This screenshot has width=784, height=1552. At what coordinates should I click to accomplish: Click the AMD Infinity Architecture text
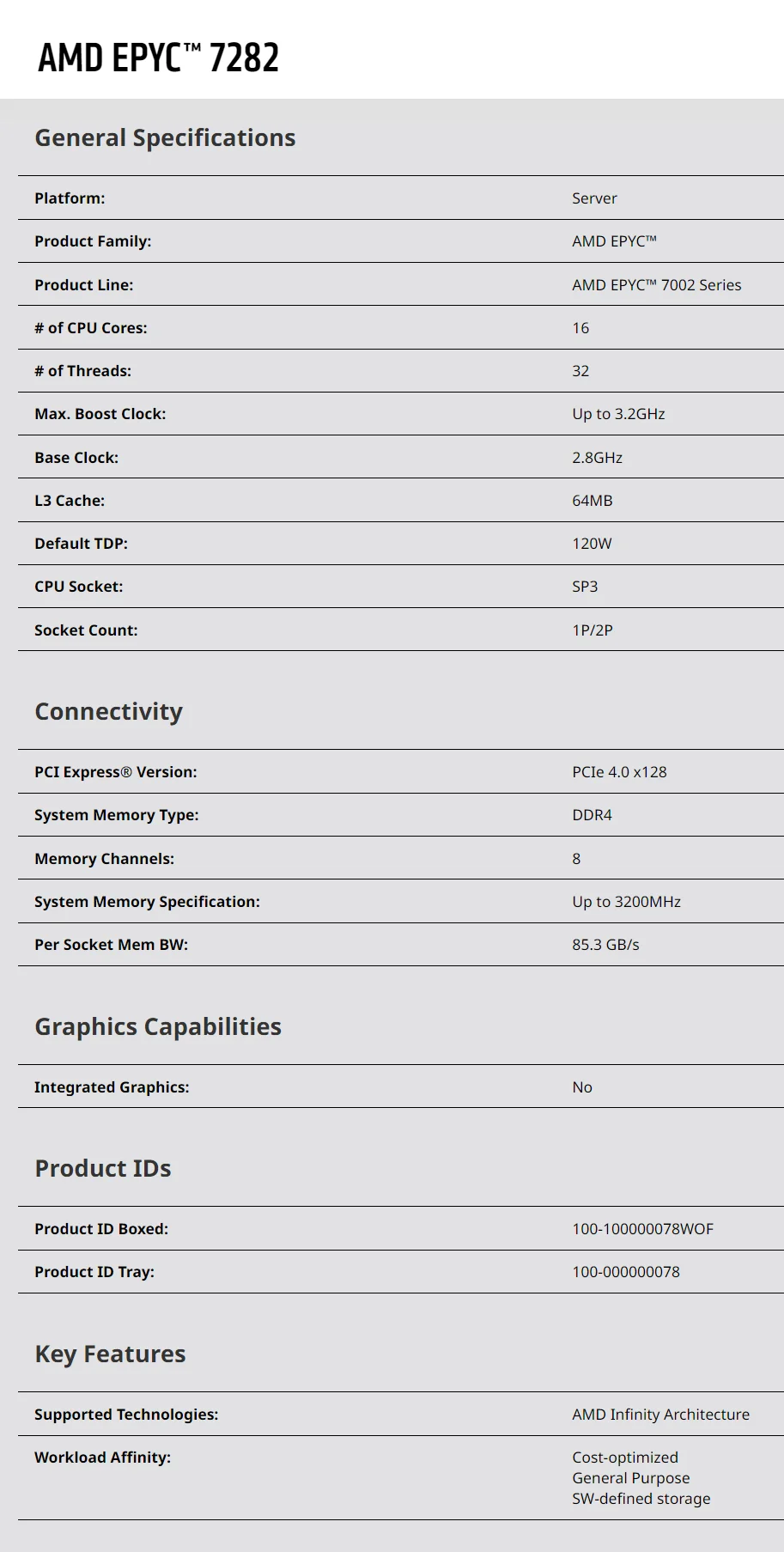(x=660, y=1415)
